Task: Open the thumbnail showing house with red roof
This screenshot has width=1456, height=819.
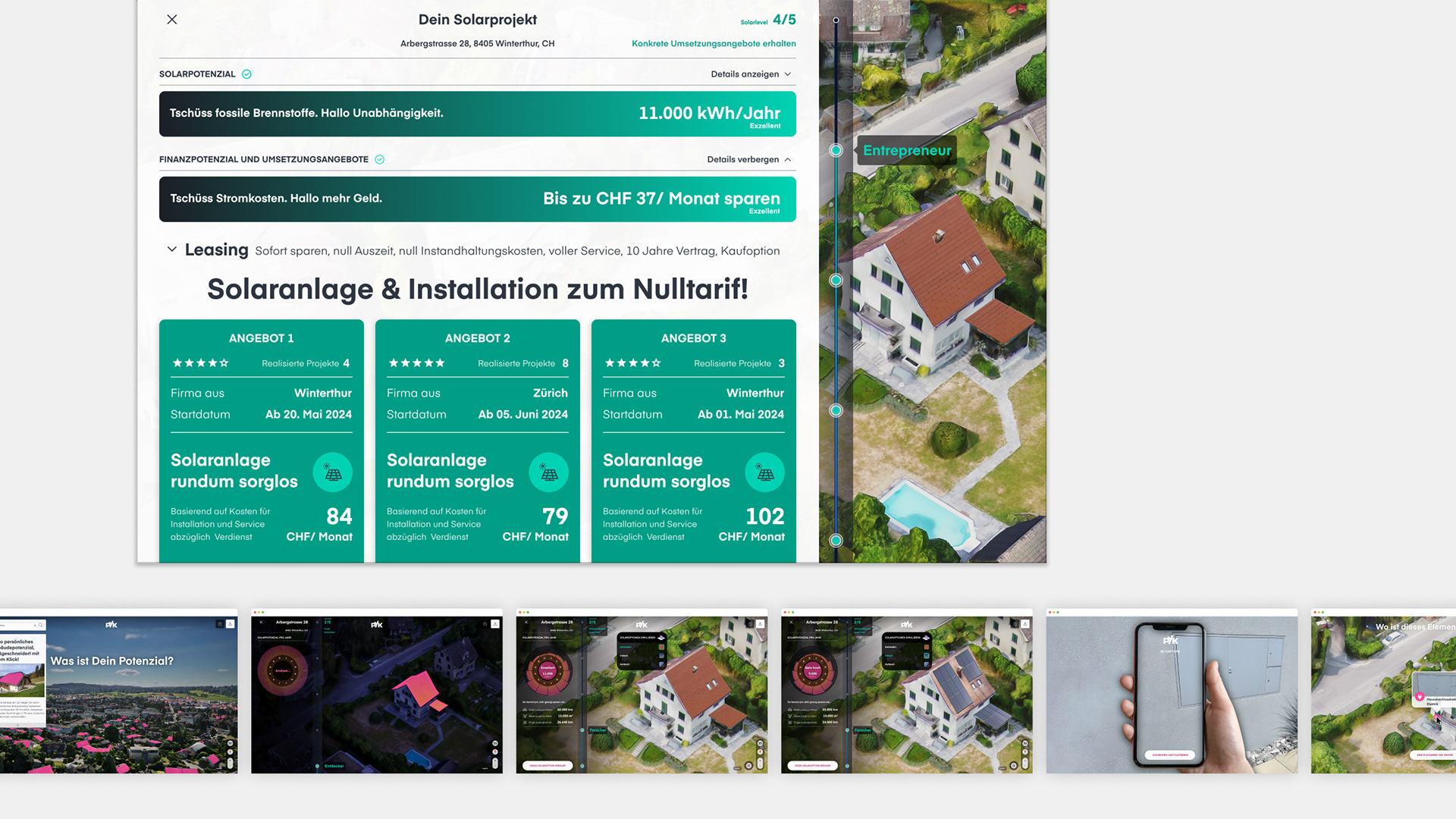Action: [642, 691]
